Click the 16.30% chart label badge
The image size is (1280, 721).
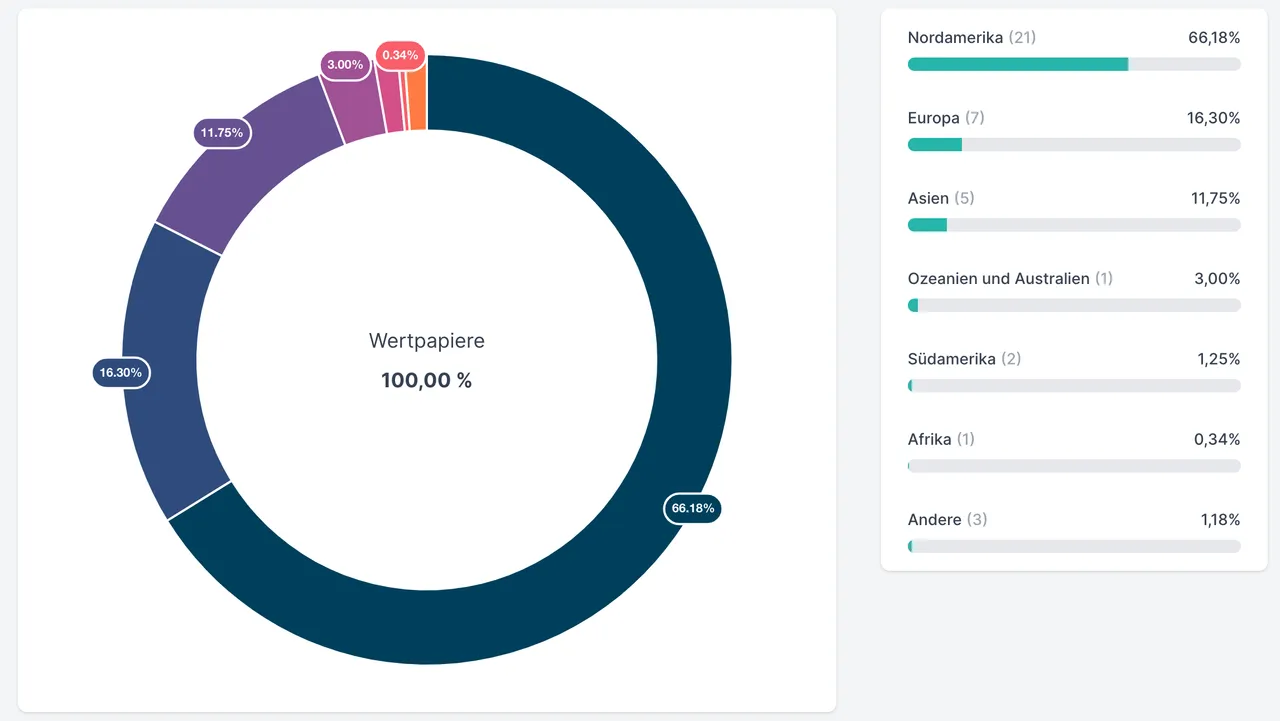click(120, 373)
